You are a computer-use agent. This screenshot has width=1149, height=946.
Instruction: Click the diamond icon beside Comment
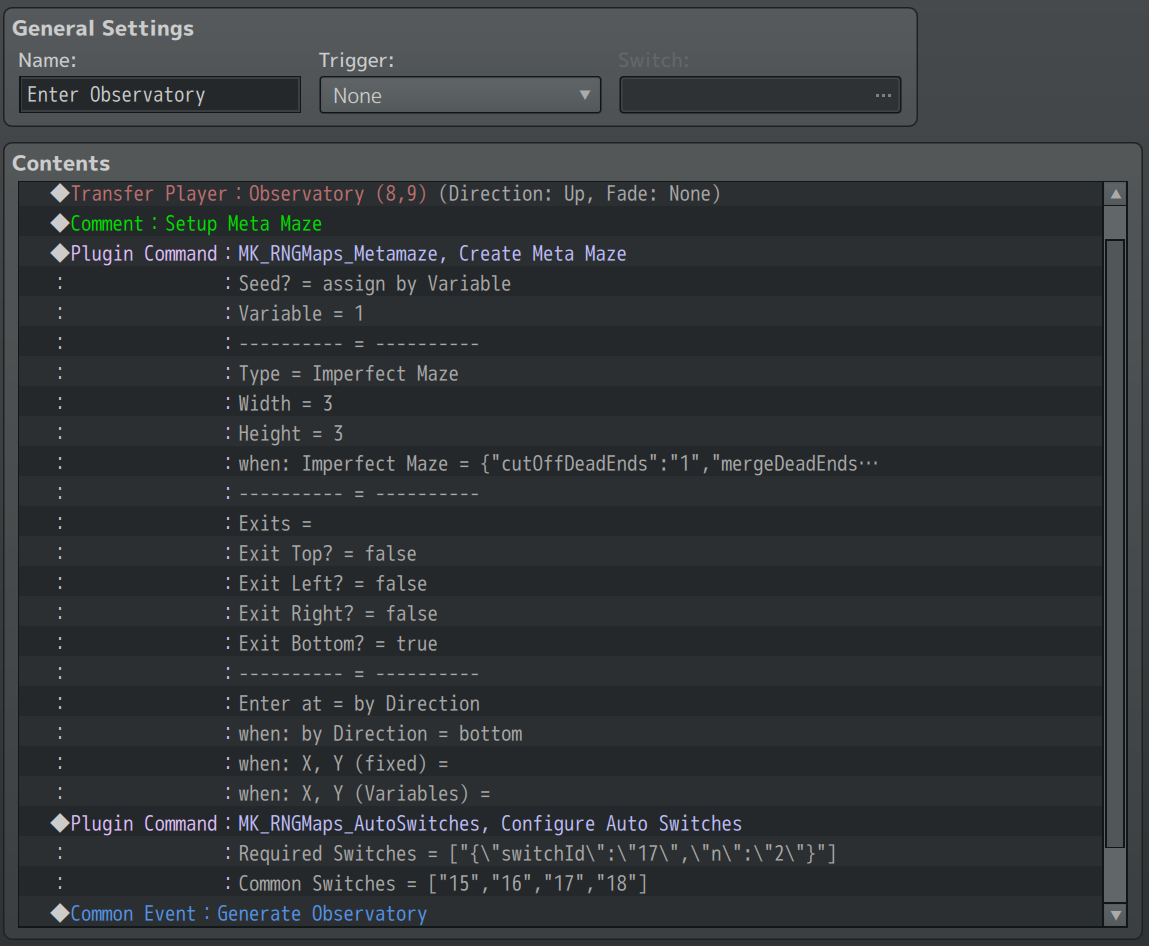coord(60,224)
